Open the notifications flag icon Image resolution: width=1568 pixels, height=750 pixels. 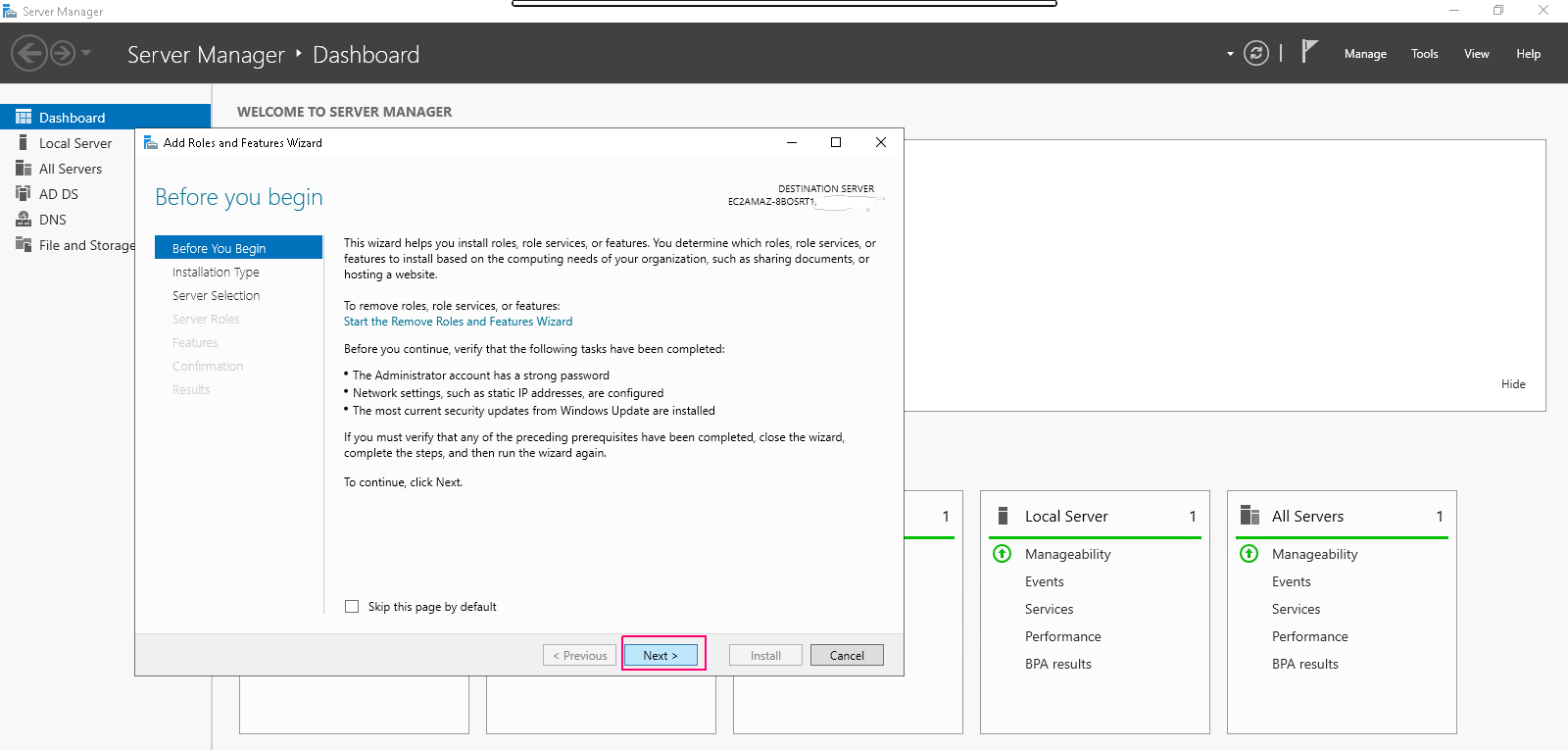point(1309,51)
